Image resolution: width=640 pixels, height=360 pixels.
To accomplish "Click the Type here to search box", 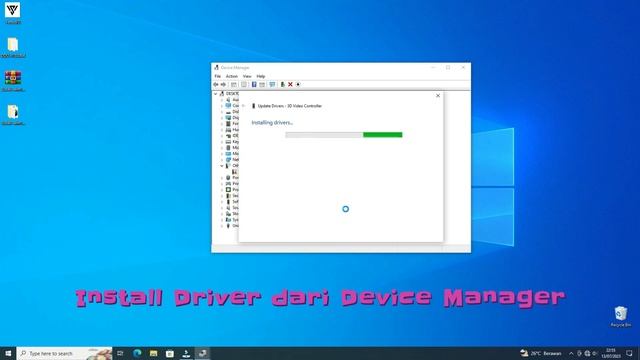I will (64, 353).
